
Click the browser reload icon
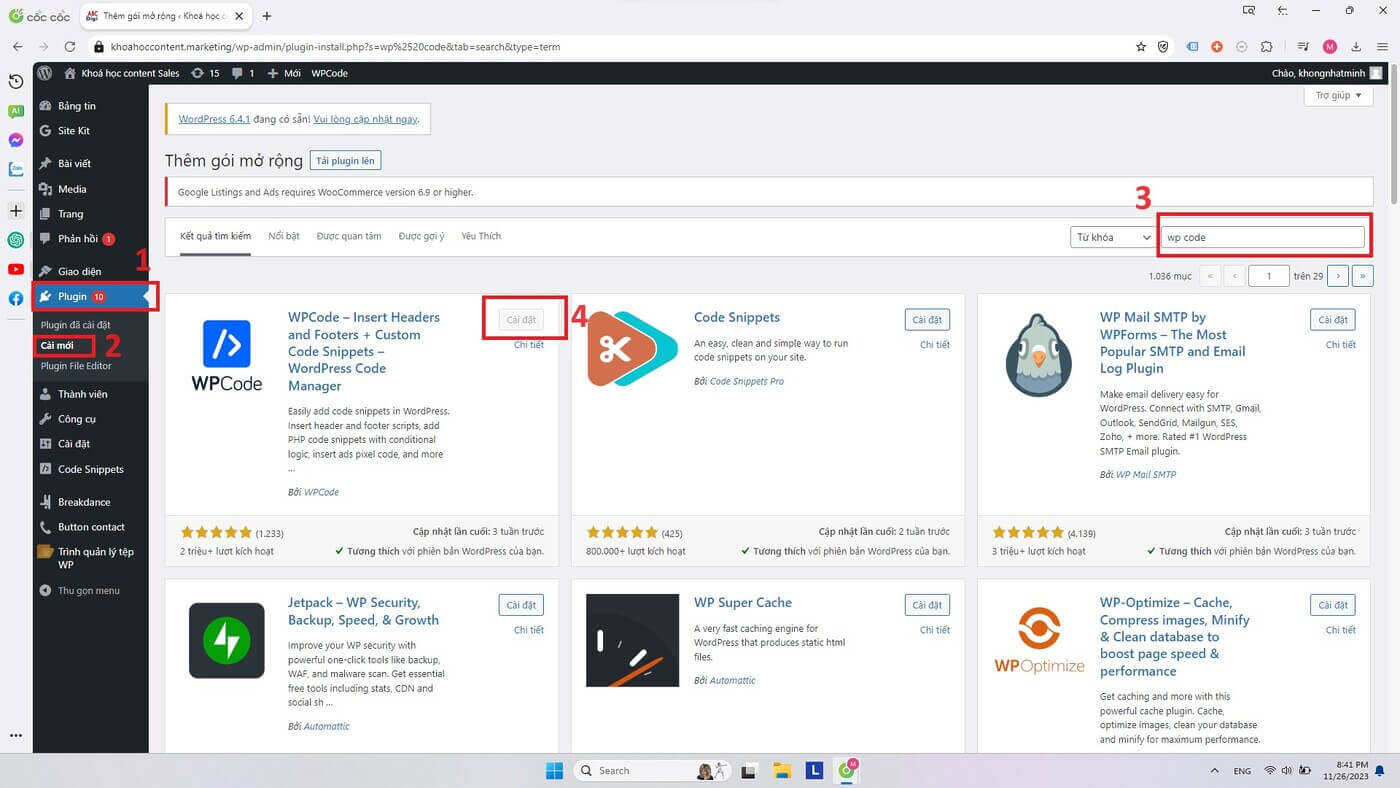70,47
